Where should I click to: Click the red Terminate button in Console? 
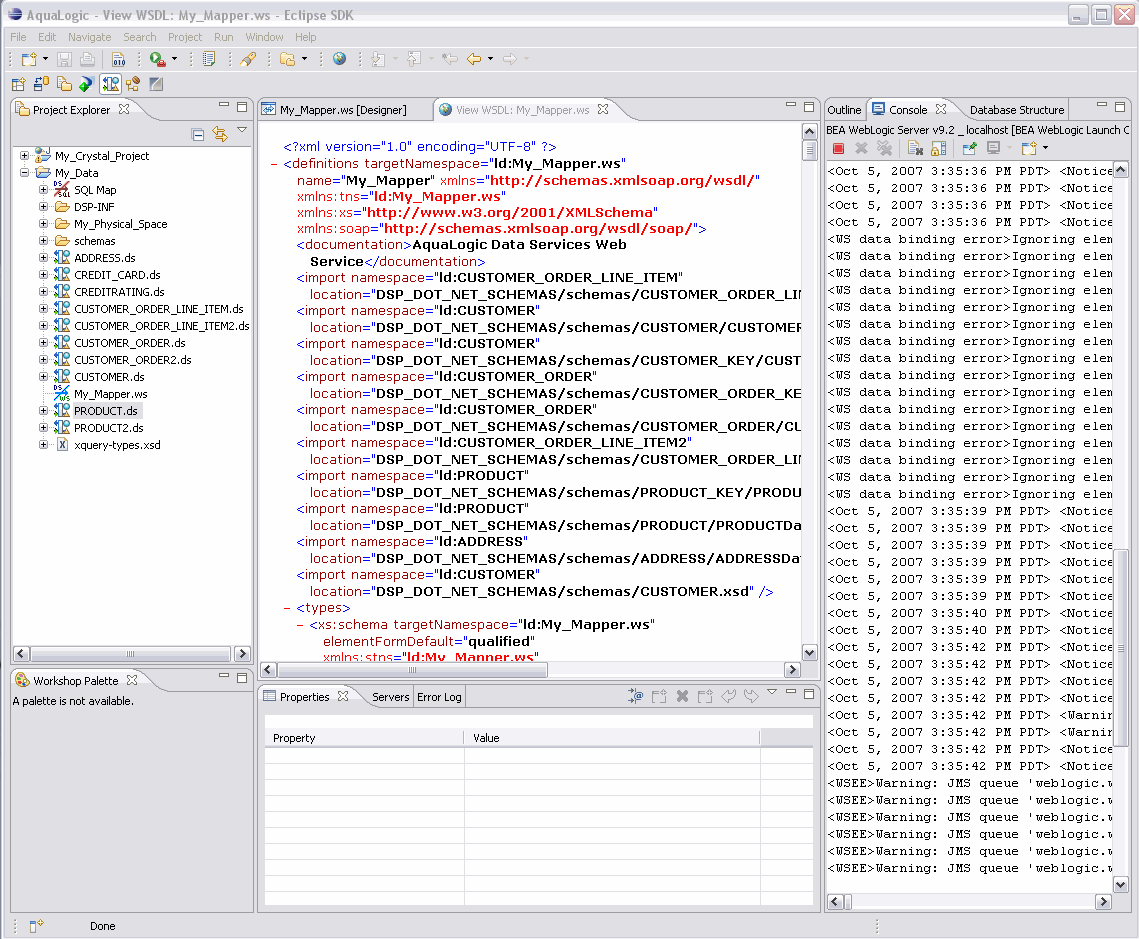coord(838,148)
